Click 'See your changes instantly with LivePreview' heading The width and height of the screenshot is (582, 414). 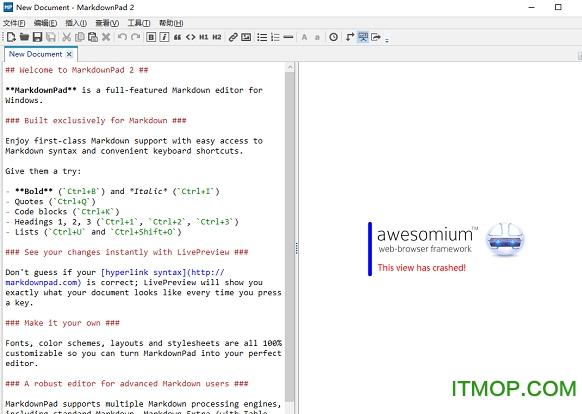point(127,252)
